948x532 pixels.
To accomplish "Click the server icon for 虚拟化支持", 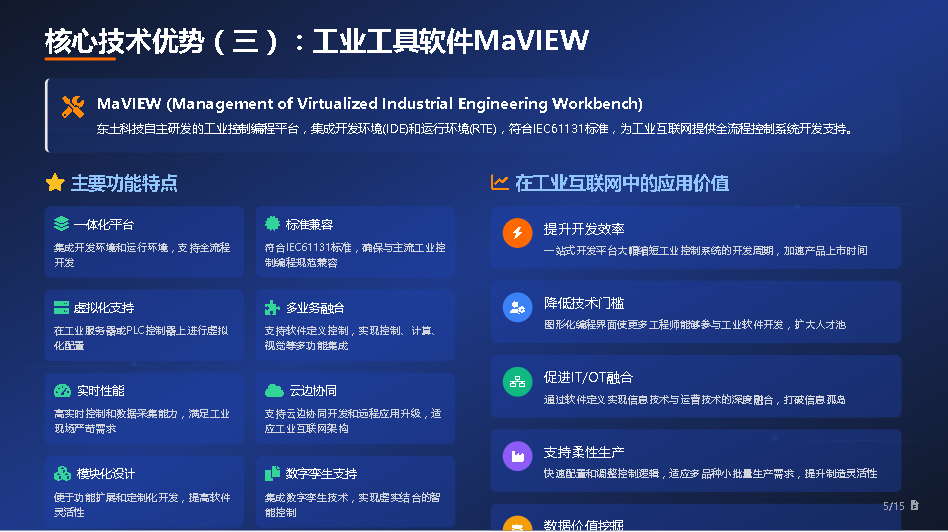I will point(61,307).
